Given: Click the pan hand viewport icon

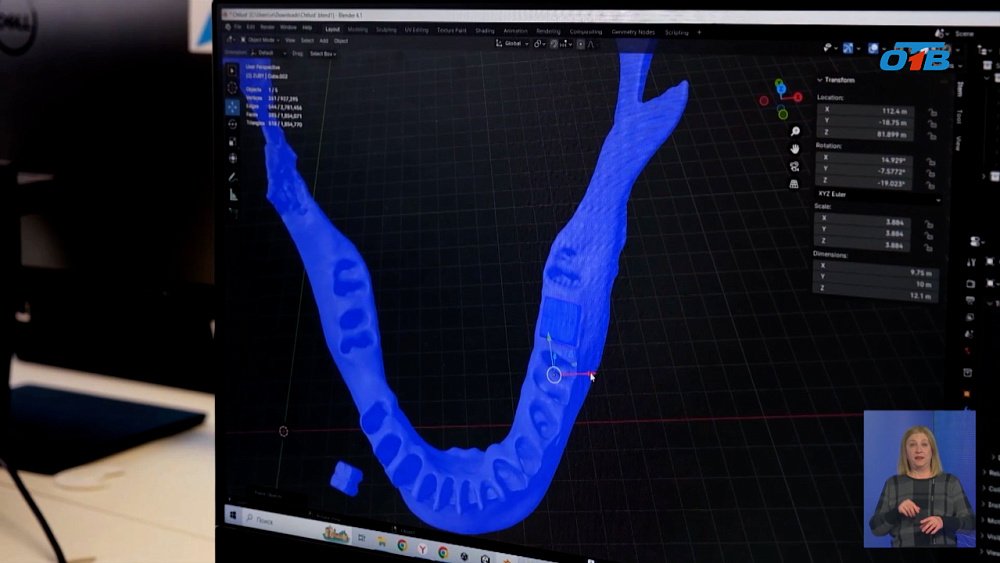Looking at the screenshot, I should [795, 149].
